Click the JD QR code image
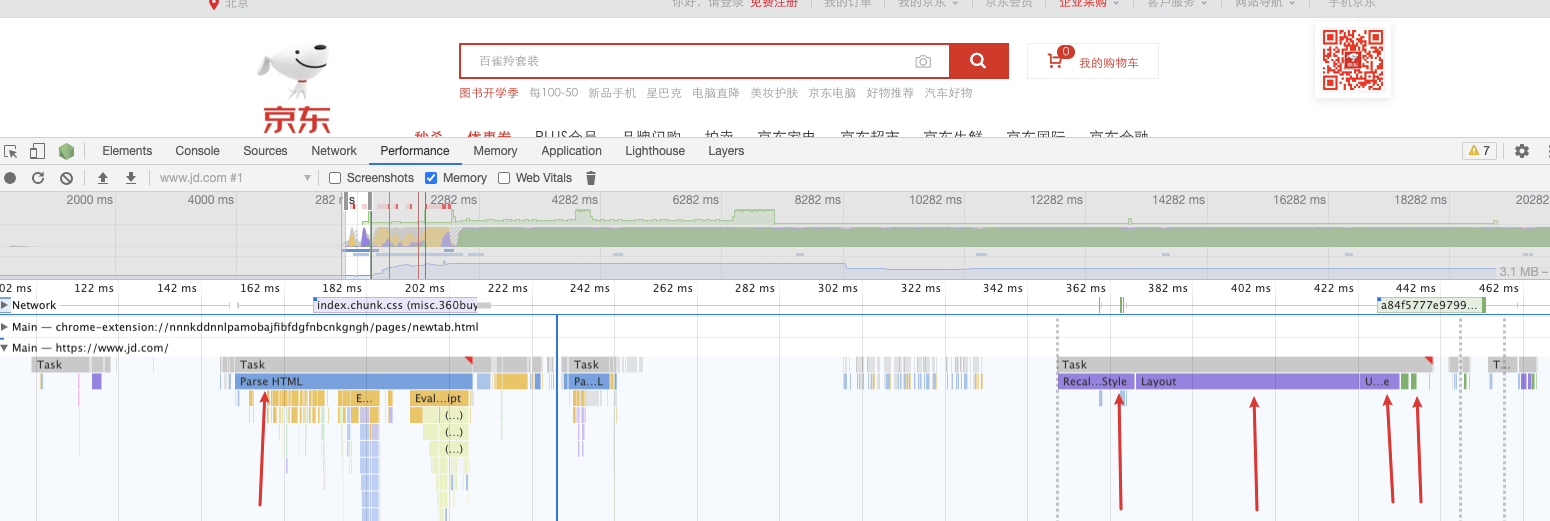This screenshot has height=521, width=1550. pyautogui.click(x=1353, y=61)
